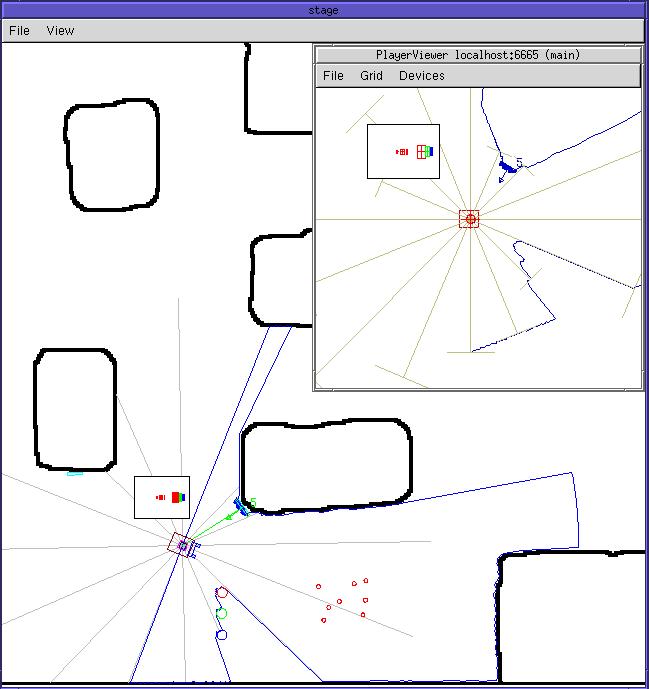
Task: Open the PlayerViewer File menu
Action: tap(333, 76)
